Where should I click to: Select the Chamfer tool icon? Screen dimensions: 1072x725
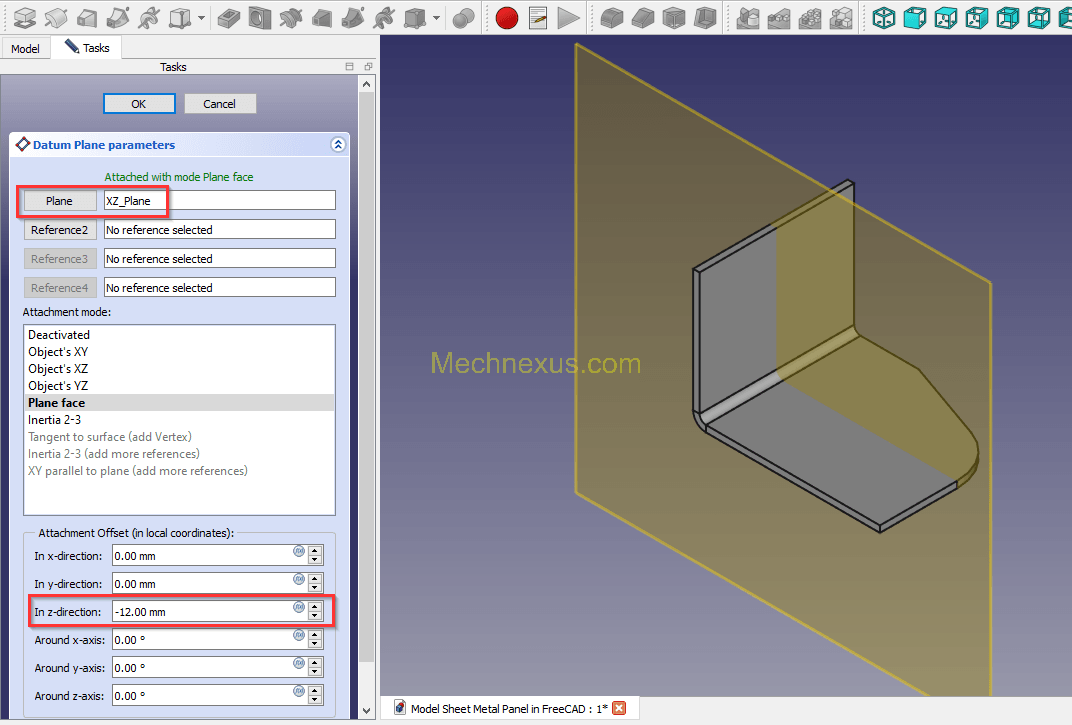pos(642,17)
